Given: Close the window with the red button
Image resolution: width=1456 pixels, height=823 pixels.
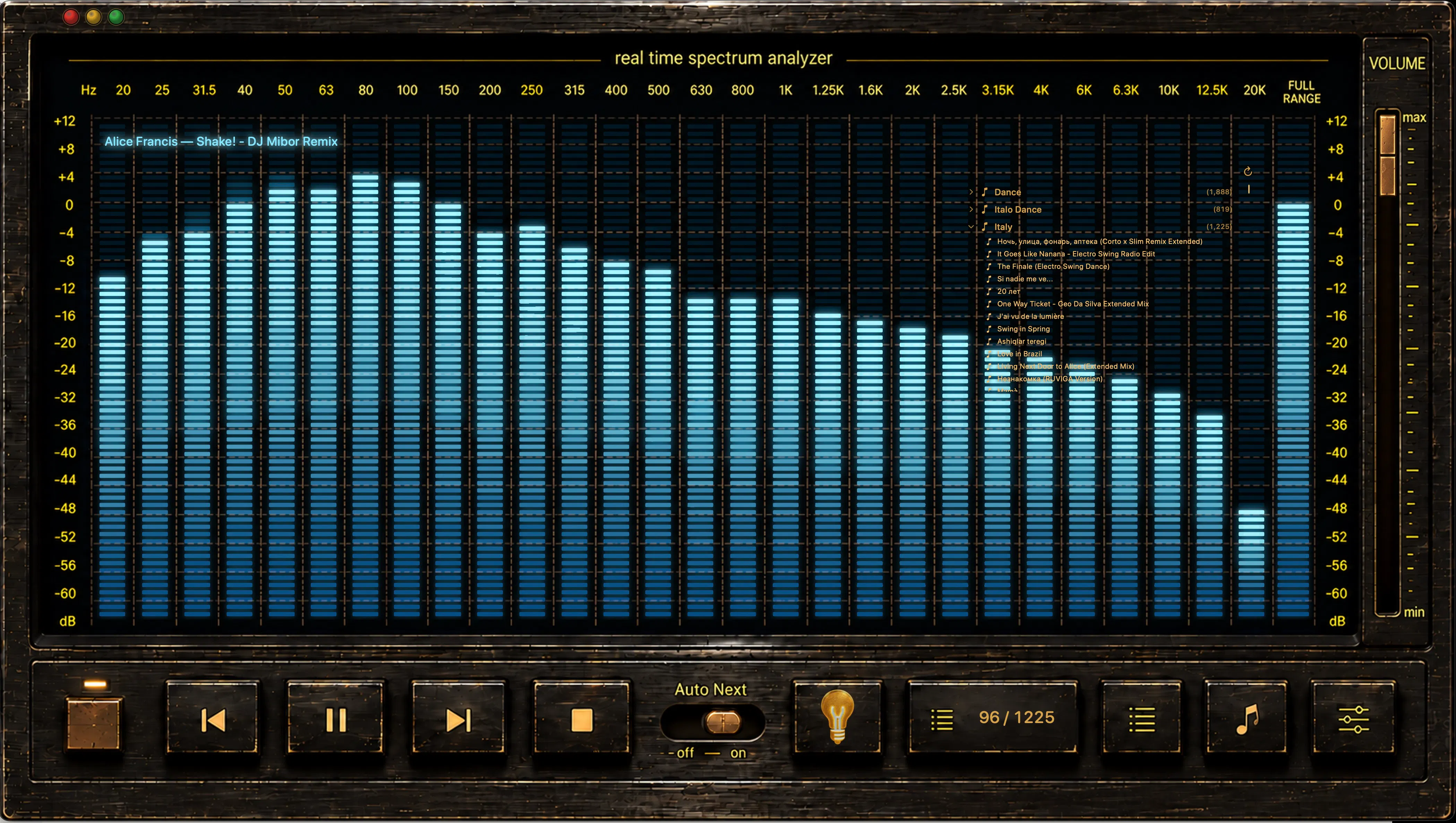Looking at the screenshot, I should (x=71, y=17).
